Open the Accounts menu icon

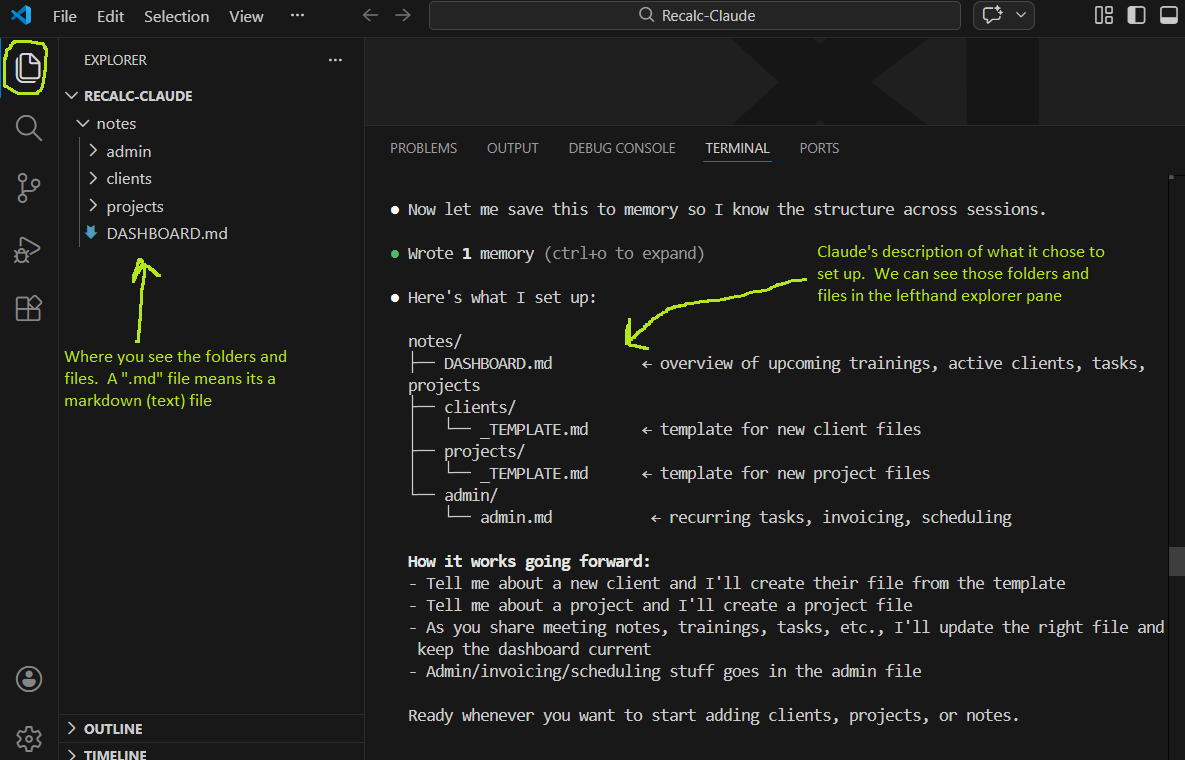(29, 678)
